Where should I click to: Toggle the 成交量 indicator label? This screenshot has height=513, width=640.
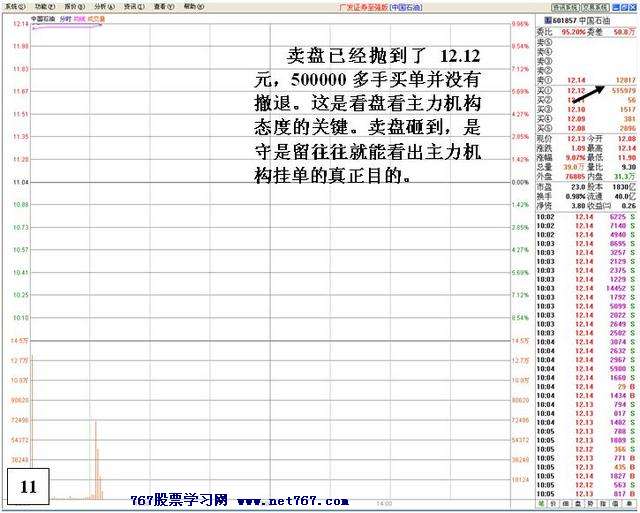click(x=97, y=18)
